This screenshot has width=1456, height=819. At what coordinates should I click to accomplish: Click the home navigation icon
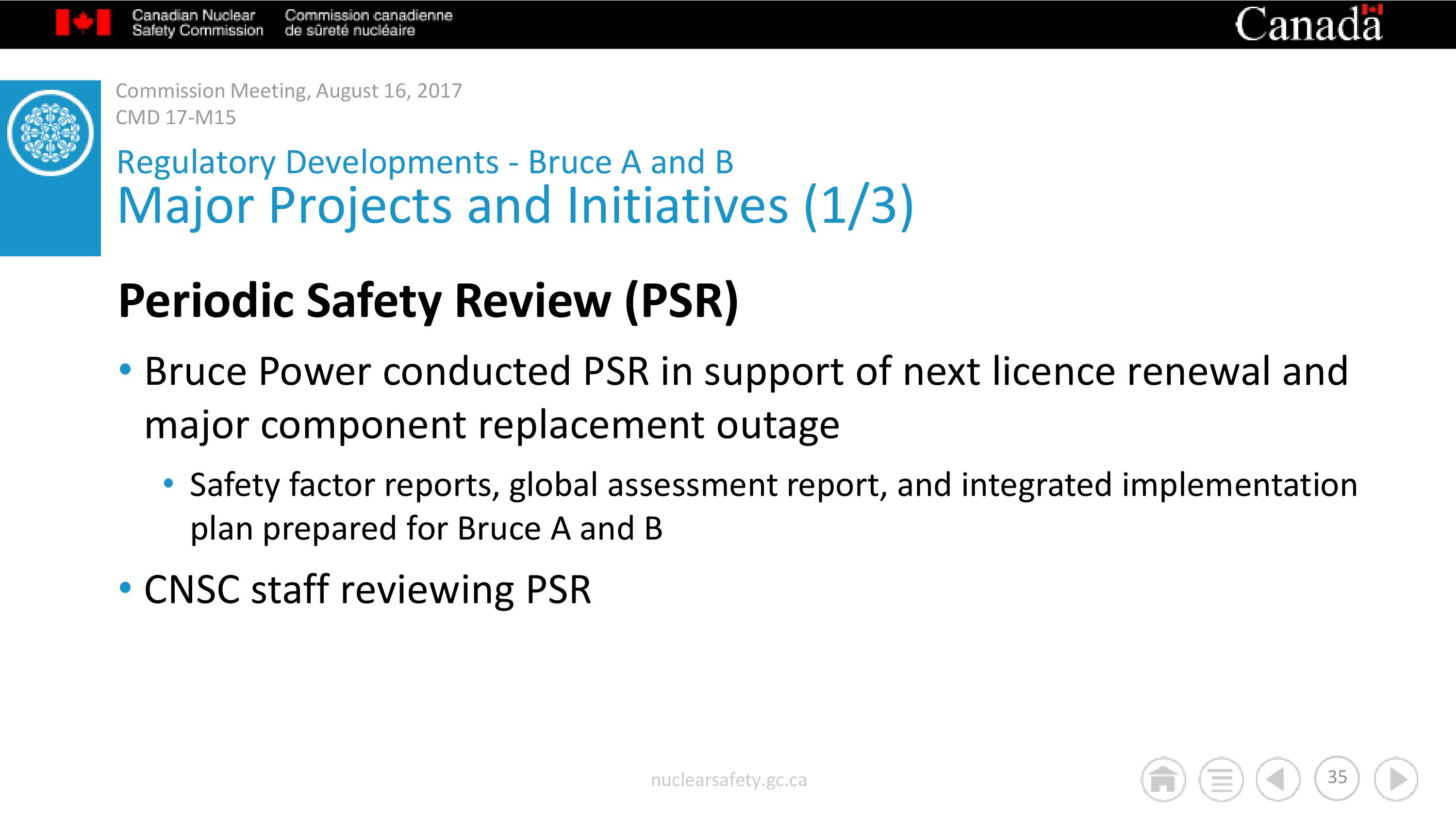[x=1163, y=779]
